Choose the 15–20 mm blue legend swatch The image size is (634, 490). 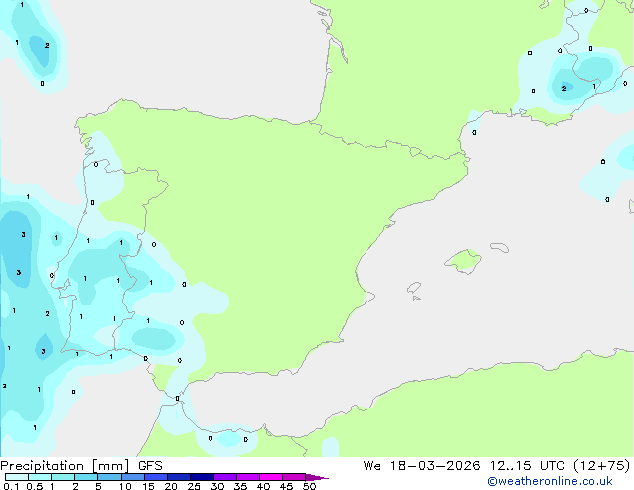[156, 477]
